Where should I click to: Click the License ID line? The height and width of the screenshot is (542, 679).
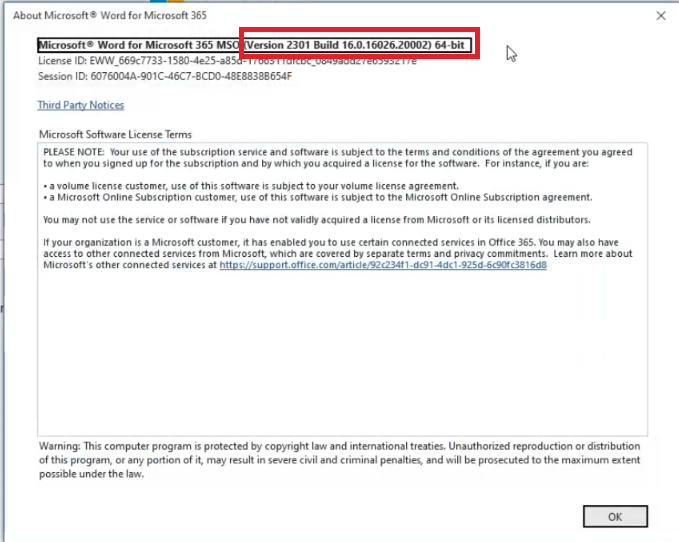[x=227, y=61]
